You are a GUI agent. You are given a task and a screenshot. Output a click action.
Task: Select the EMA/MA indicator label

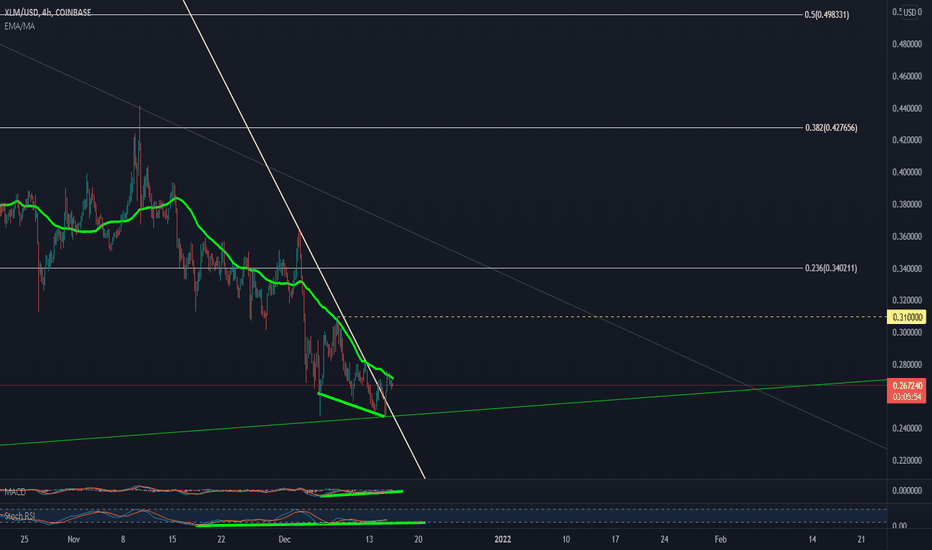(20, 27)
